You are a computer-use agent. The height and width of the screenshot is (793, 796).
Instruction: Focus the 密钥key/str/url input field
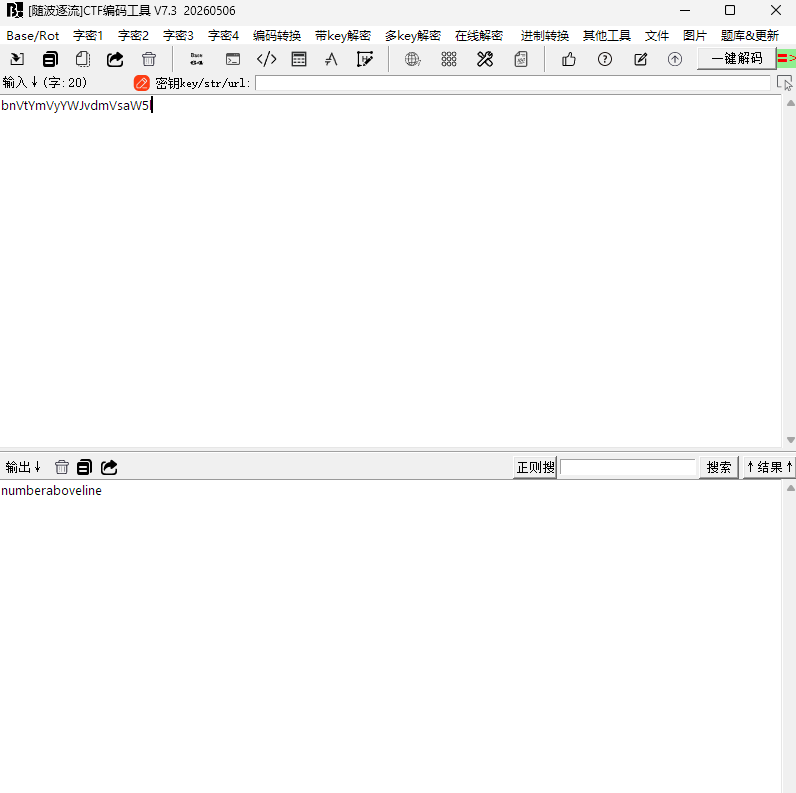pyautogui.click(x=513, y=83)
